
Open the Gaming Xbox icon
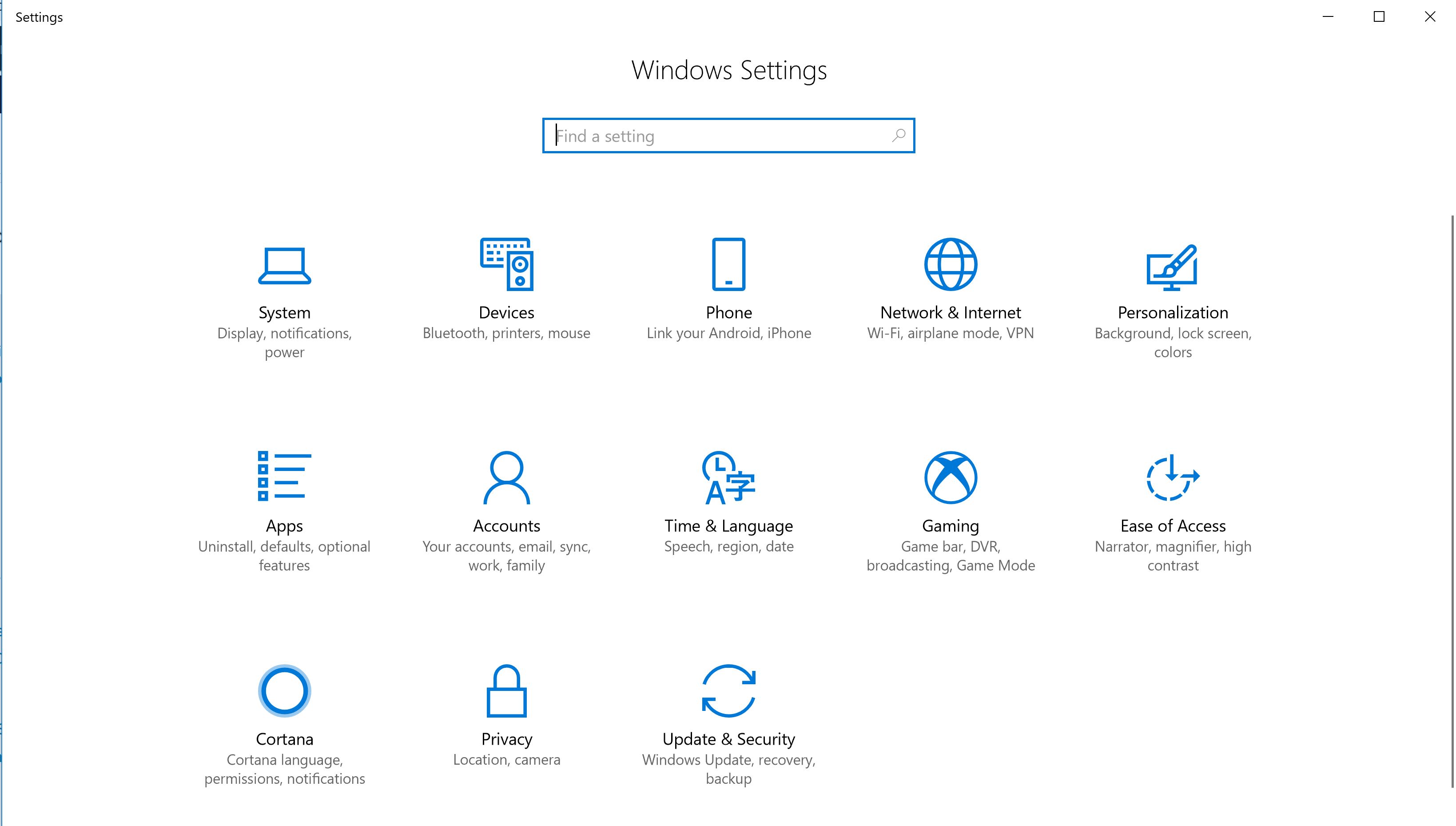(x=950, y=478)
